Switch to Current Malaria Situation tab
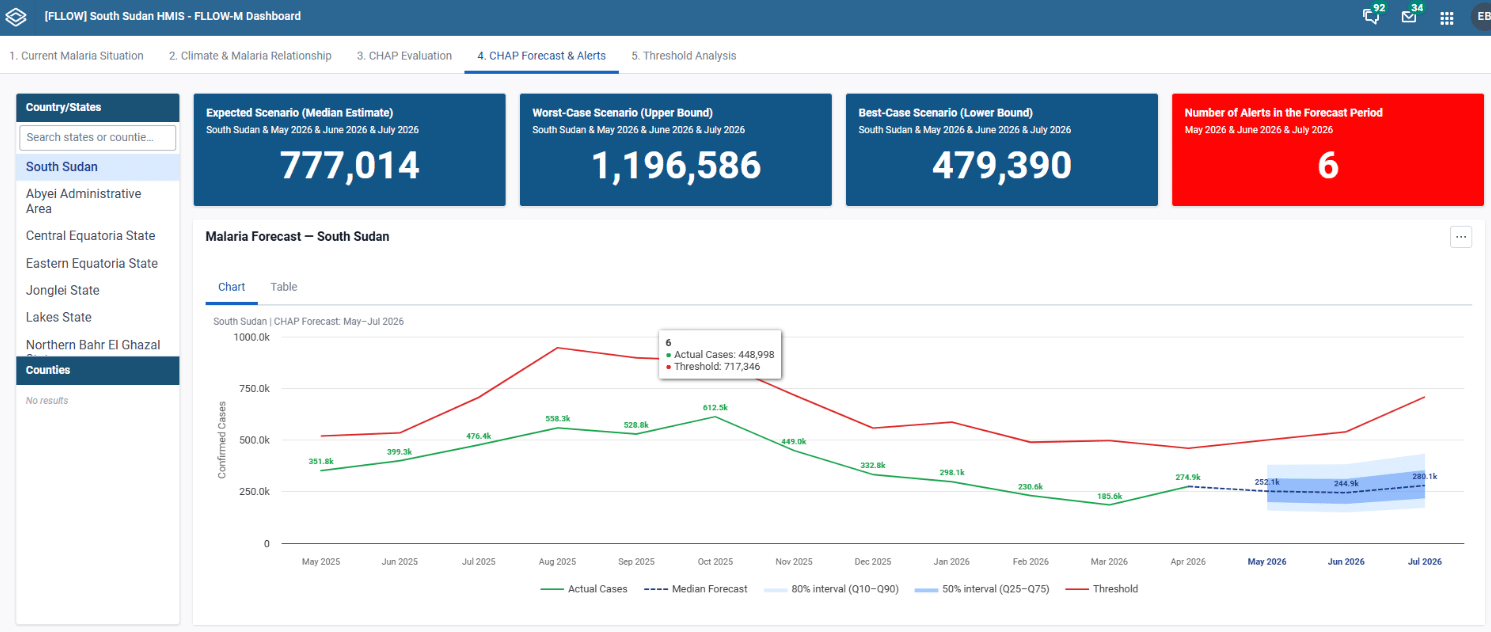This screenshot has height=632, width=1491. [x=77, y=56]
